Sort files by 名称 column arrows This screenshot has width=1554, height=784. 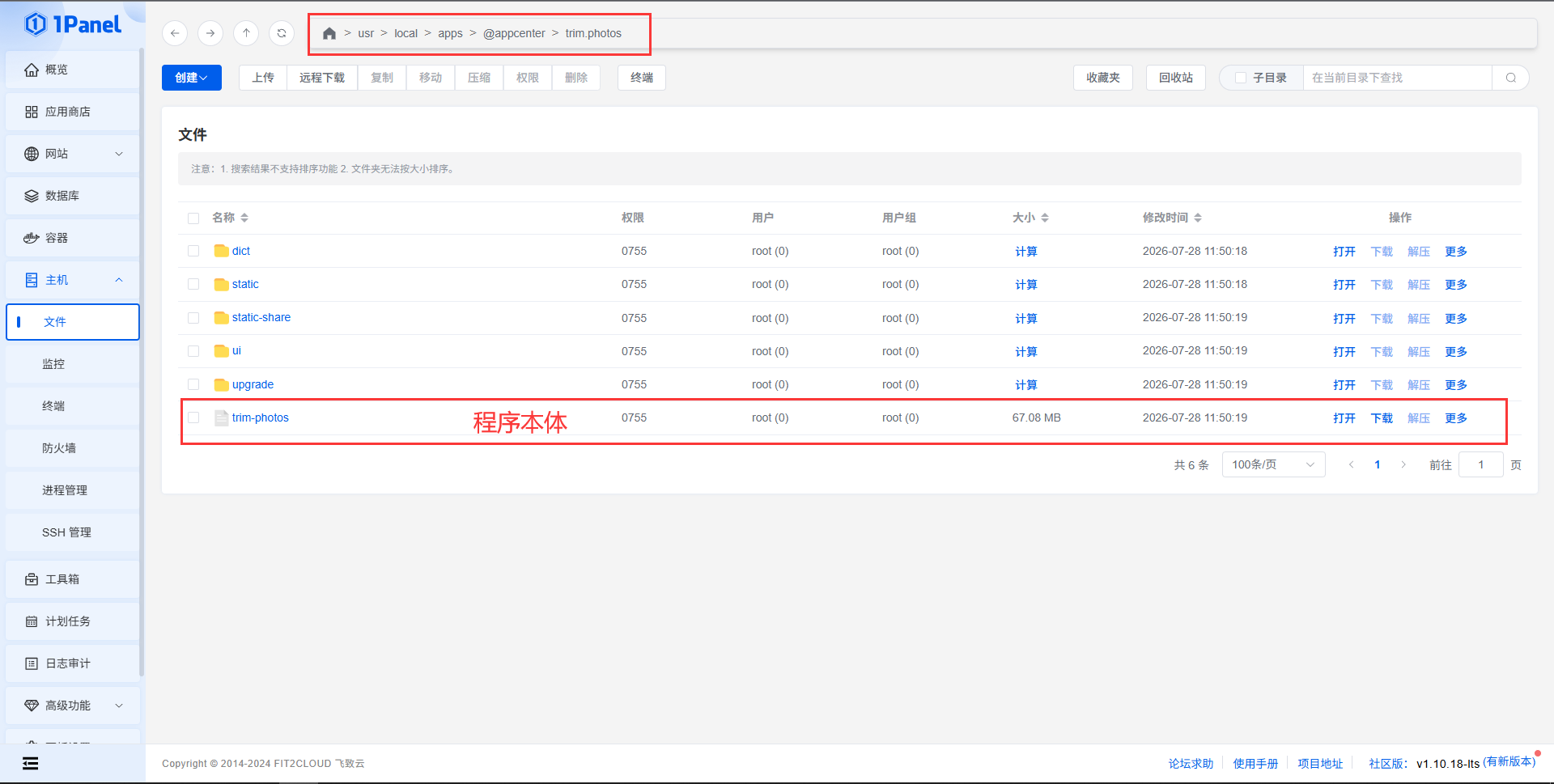(244, 218)
